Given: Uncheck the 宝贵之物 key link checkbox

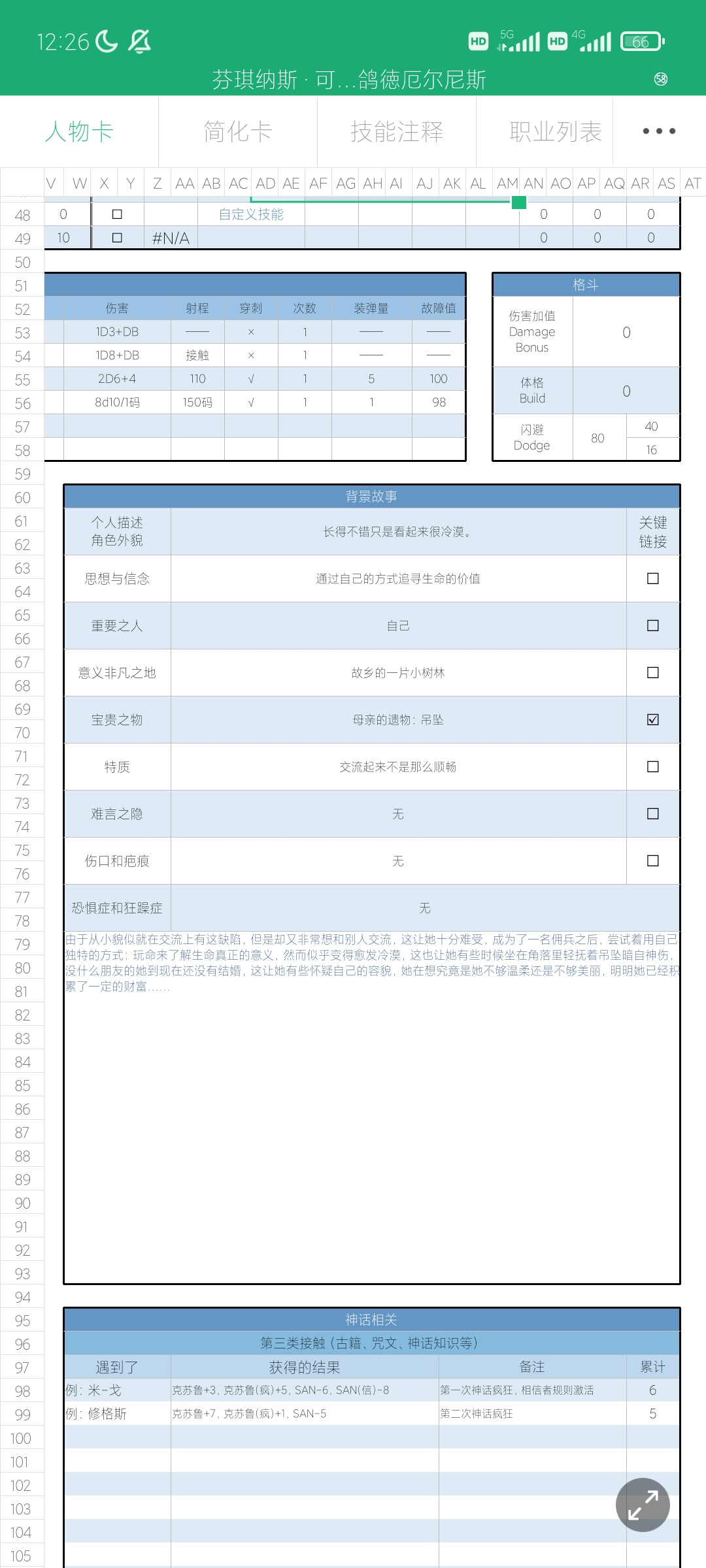Looking at the screenshot, I should pyautogui.click(x=652, y=719).
